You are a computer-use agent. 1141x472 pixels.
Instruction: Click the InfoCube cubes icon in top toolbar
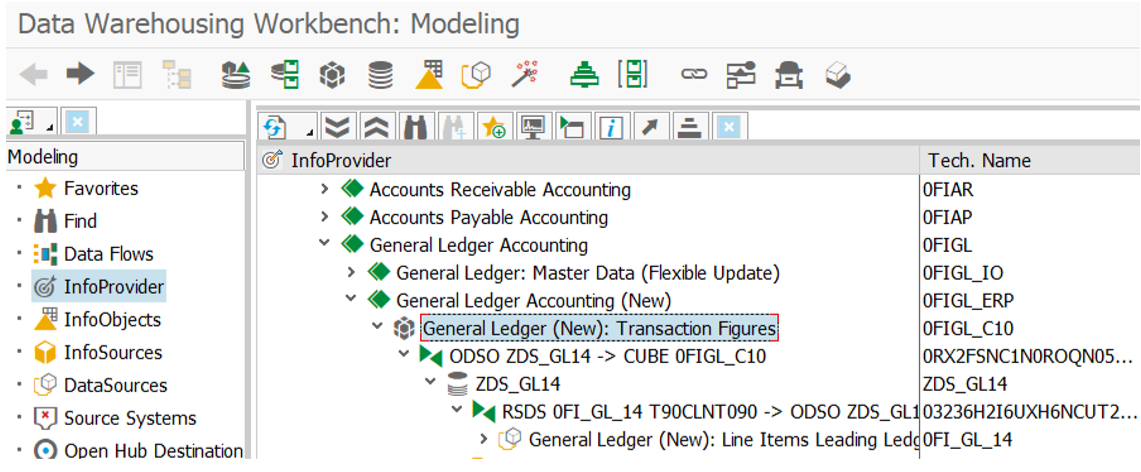332,74
